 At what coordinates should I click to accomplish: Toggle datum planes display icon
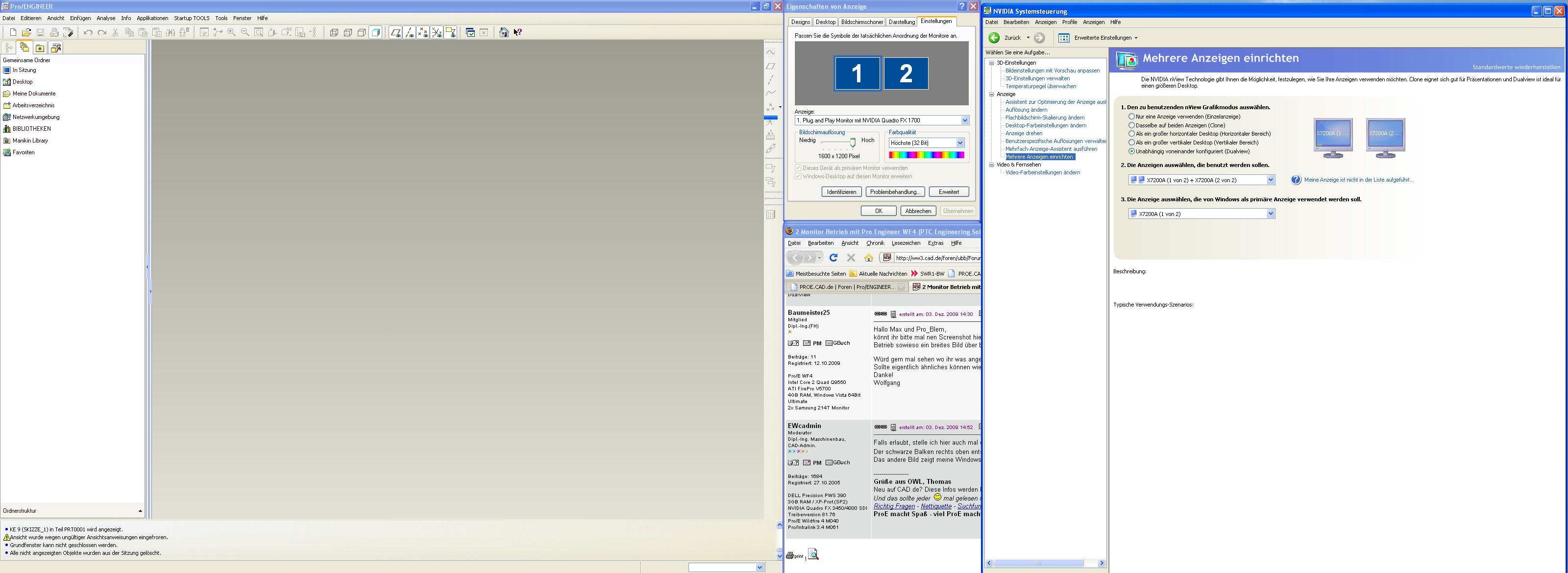[x=395, y=32]
